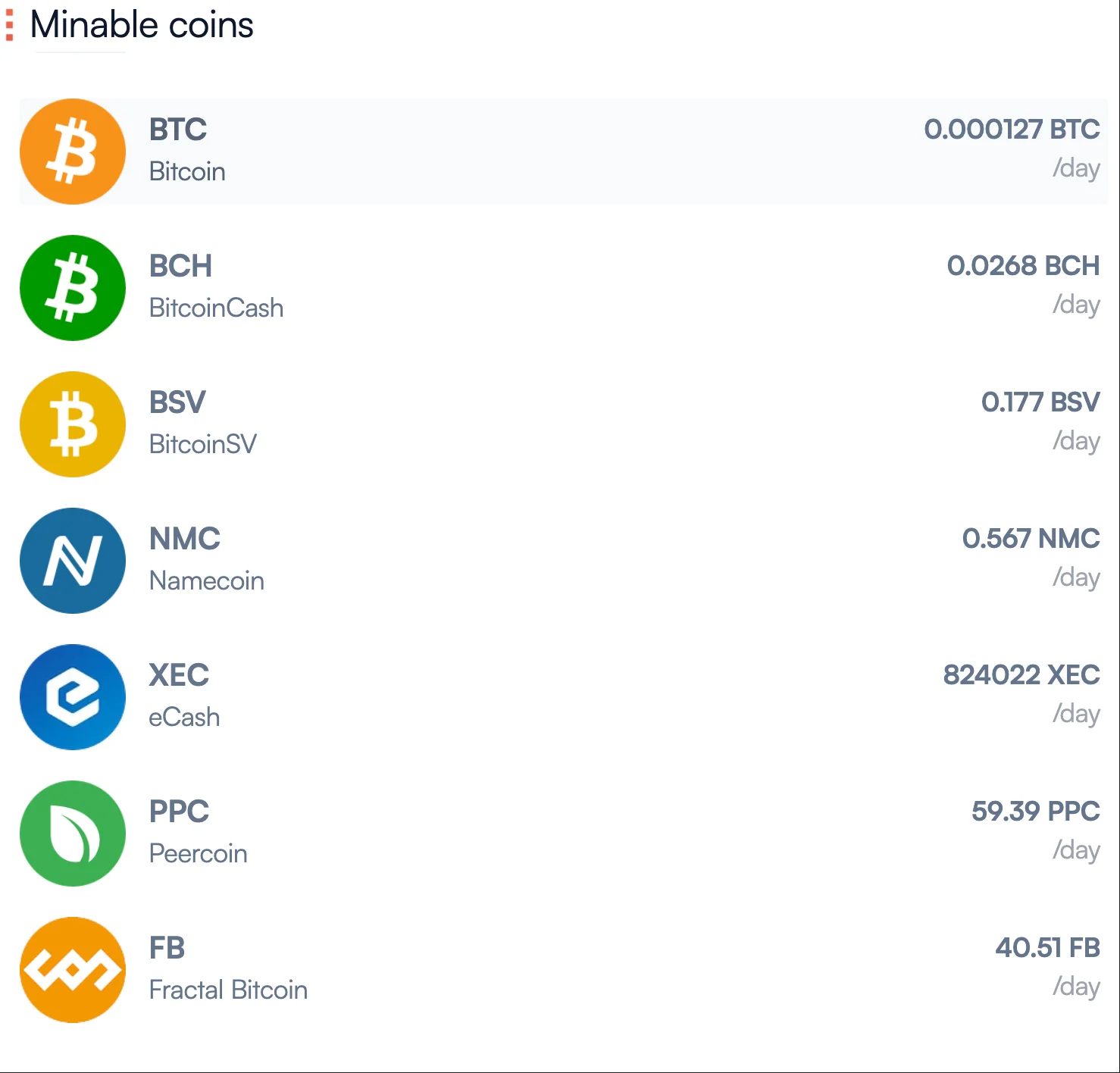Click the Minable coins heading
The height and width of the screenshot is (1073, 1120).
pyautogui.click(x=142, y=25)
